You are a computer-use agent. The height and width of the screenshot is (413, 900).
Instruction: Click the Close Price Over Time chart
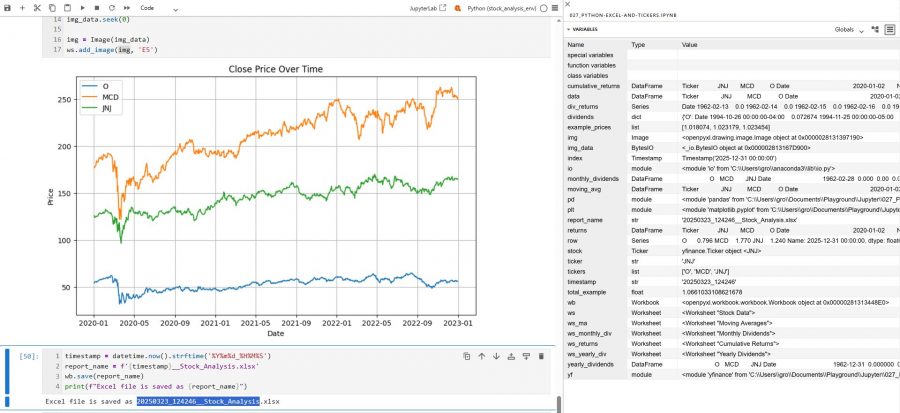pos(262,200)
